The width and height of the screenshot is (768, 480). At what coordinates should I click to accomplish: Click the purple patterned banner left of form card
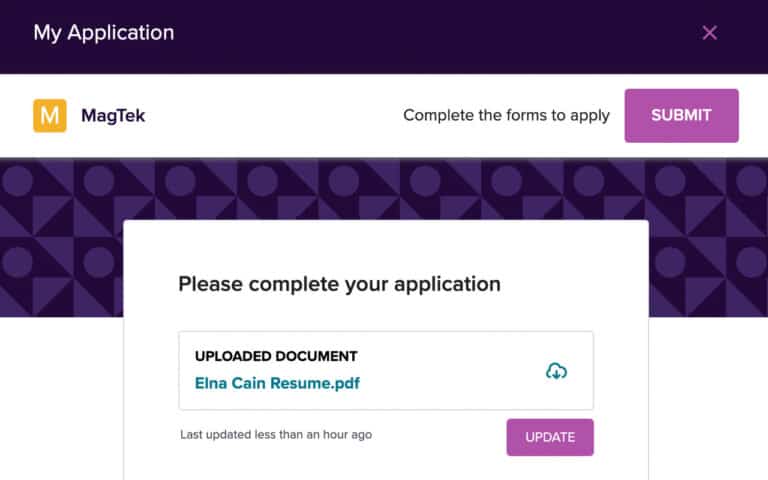(60, 240)
